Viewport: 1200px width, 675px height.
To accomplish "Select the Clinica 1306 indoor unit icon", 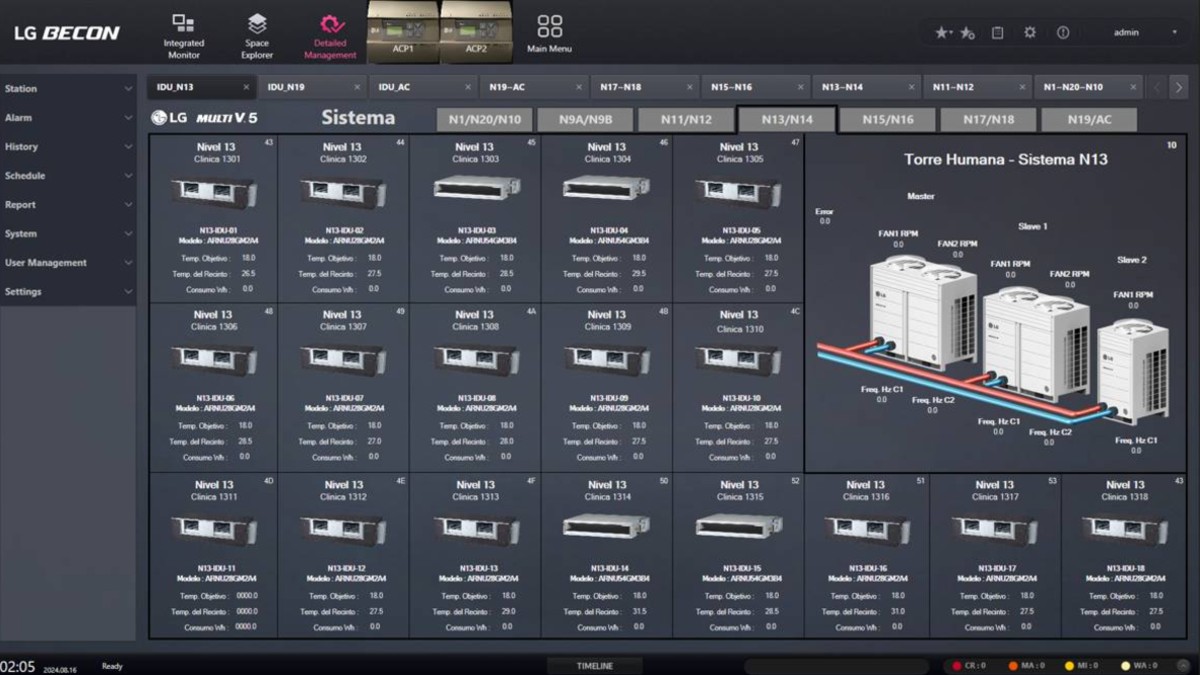I will 214,360.
